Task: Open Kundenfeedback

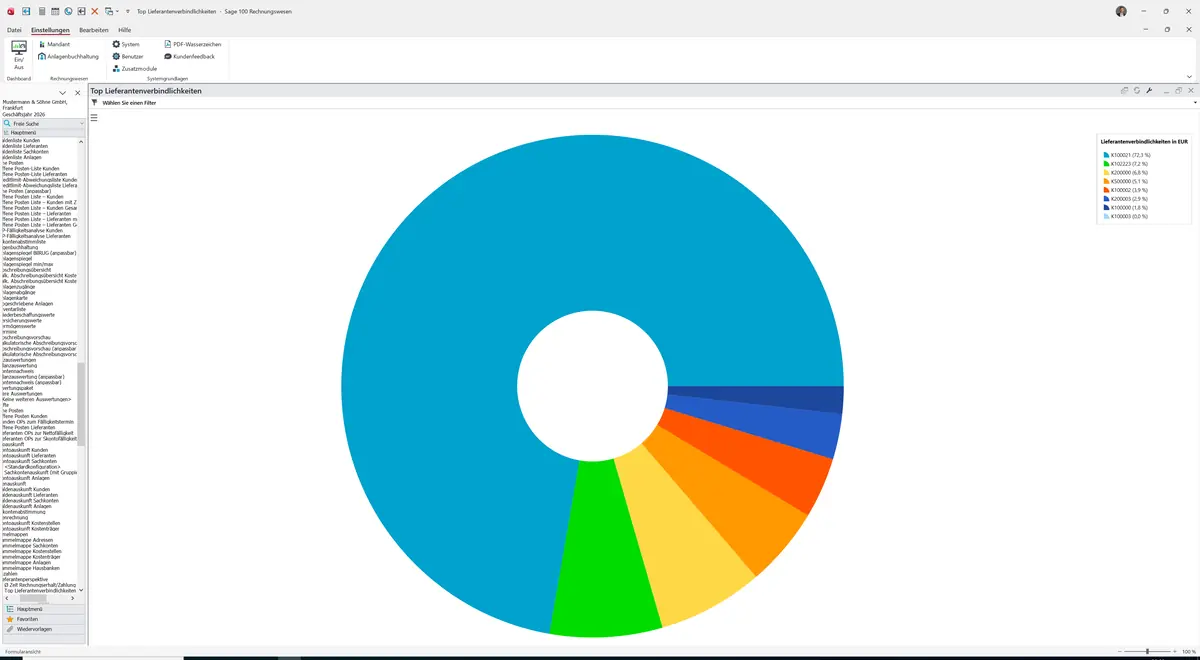Action: [189, 56]
